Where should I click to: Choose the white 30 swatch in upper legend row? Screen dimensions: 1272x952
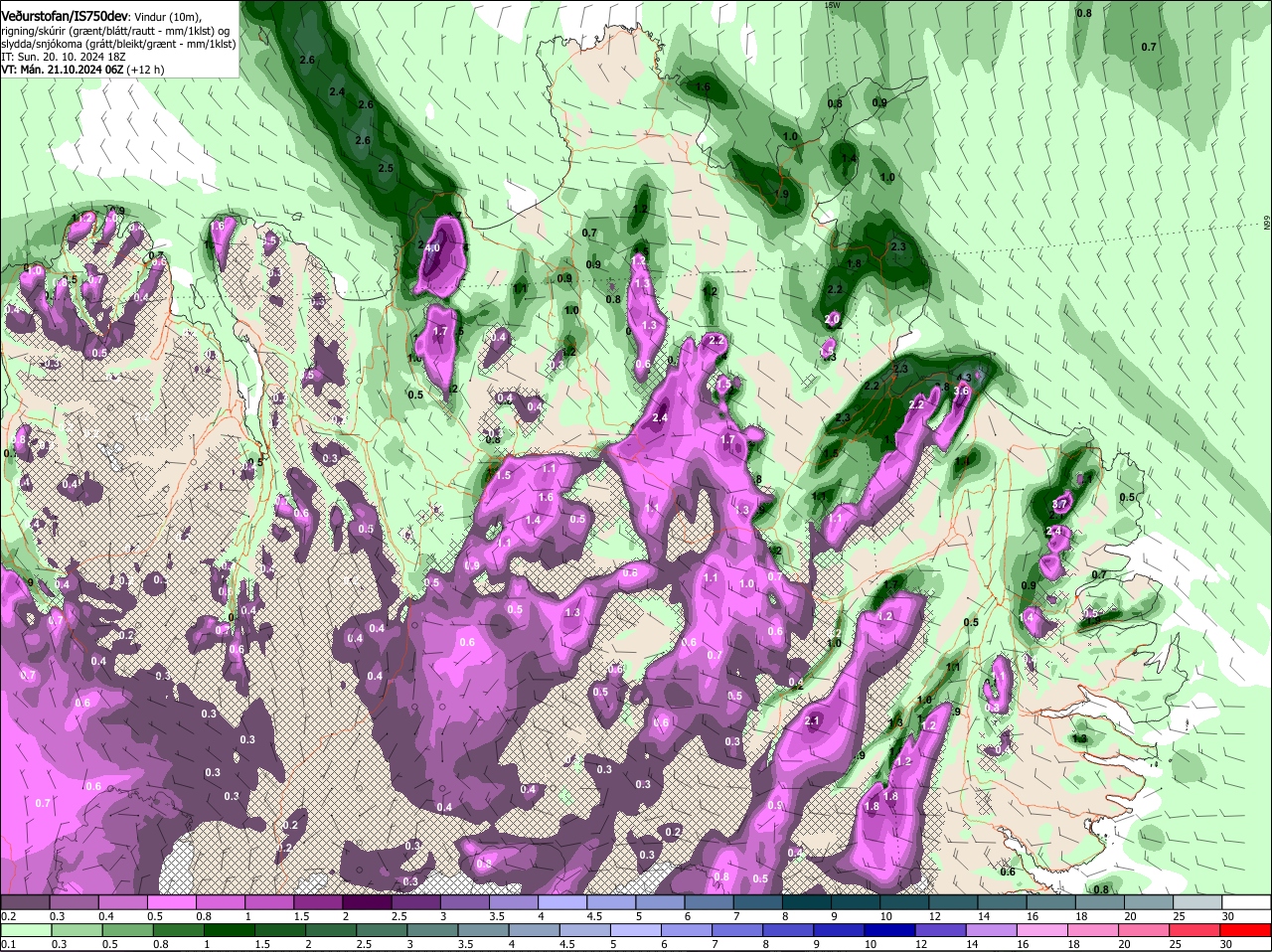[x=1246, y=901]
